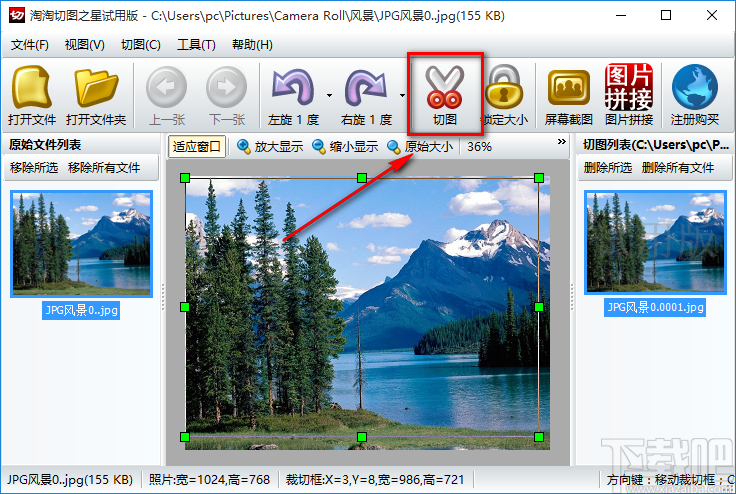
Task: Click 删除所选 in crop list
Action: [x=607, y=168]
